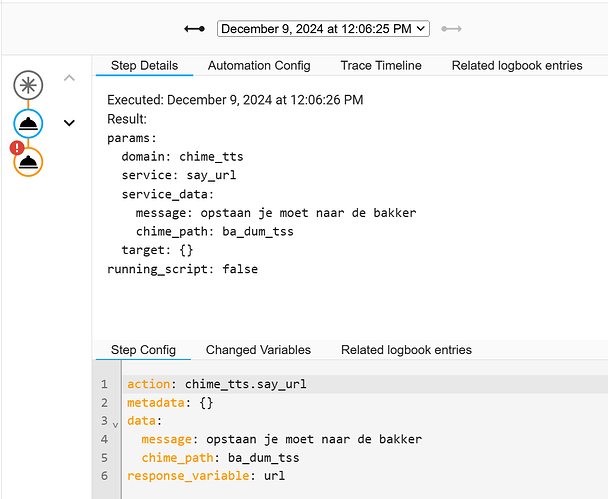Click the up chevron for previous step
The height and width of the screenshot is (499, 608).
coord(69,77)
